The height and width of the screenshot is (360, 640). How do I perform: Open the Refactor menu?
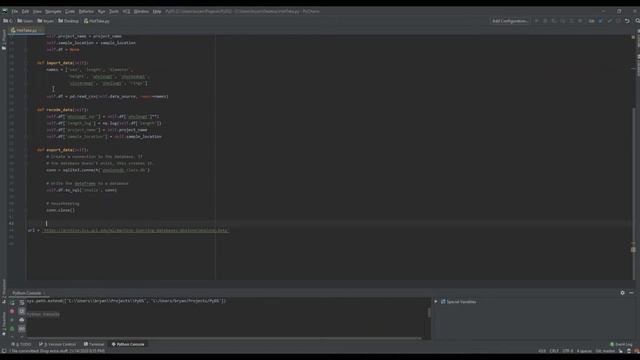tap(86, 11)
